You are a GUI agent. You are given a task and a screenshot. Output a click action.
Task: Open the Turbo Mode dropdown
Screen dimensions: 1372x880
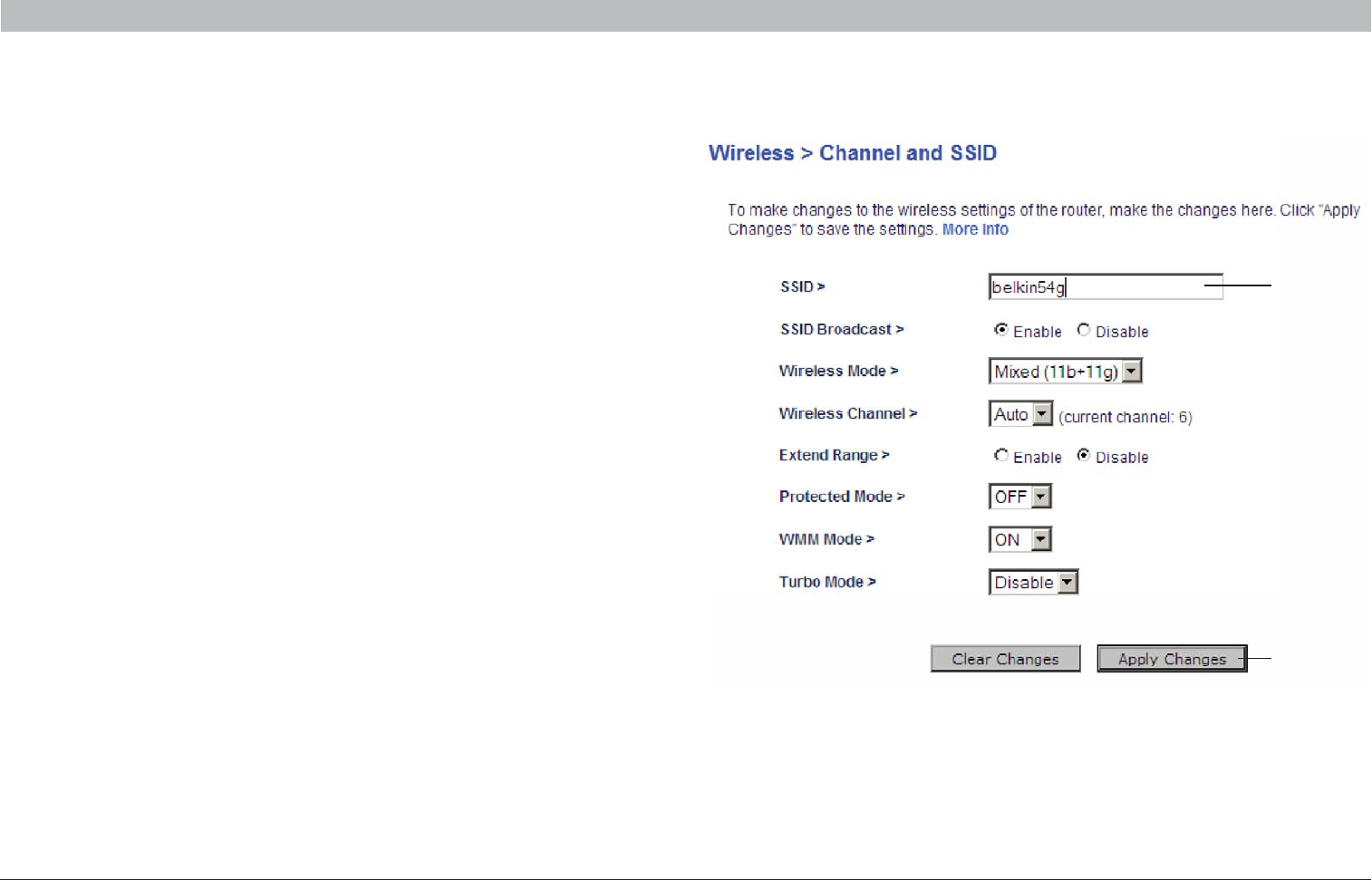point(1033,582)
